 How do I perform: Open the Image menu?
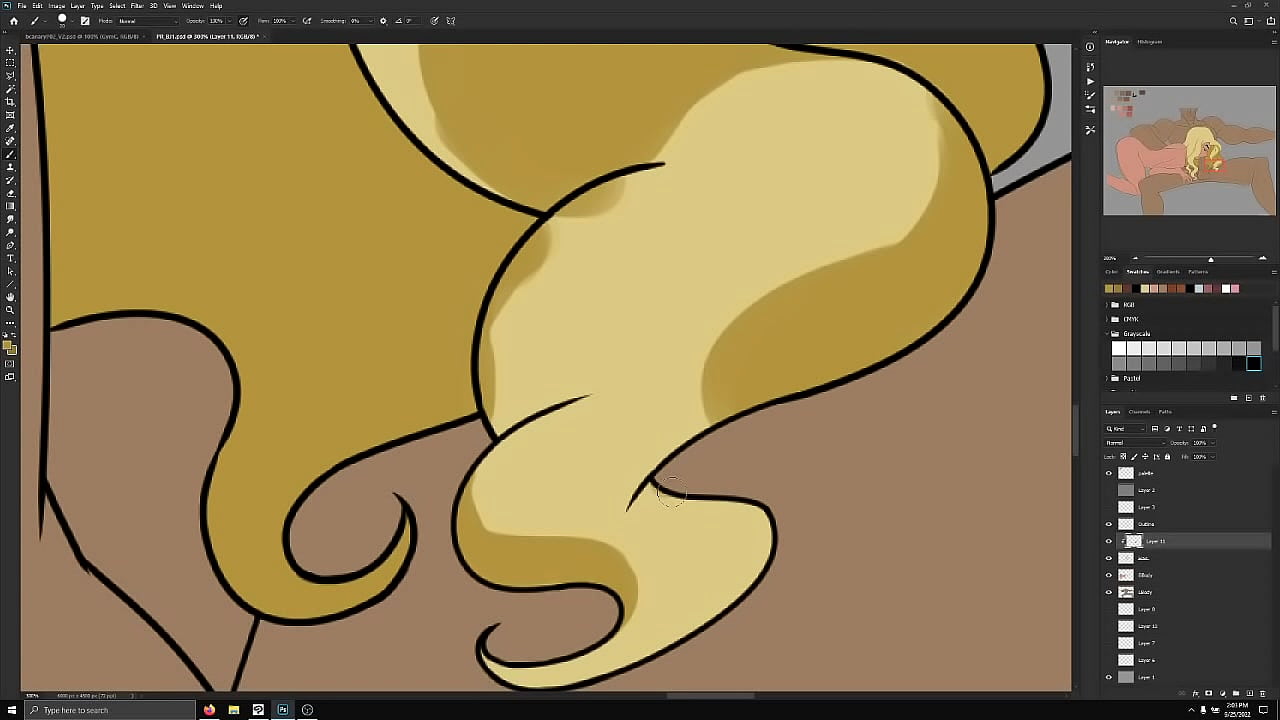tap(57, 6)
